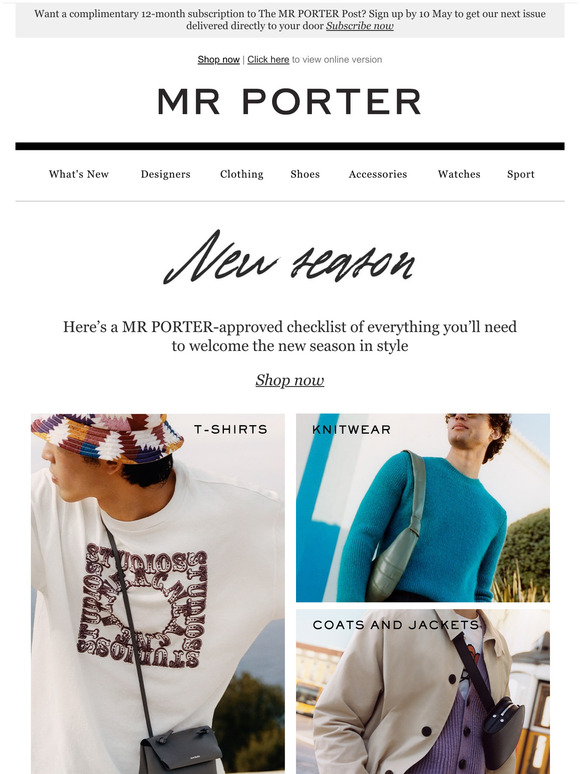Image resolution: width=580 pixels, height=774 pixels.
Task: Open the T-SHIRTS image tile
Action: pos(158,594)
